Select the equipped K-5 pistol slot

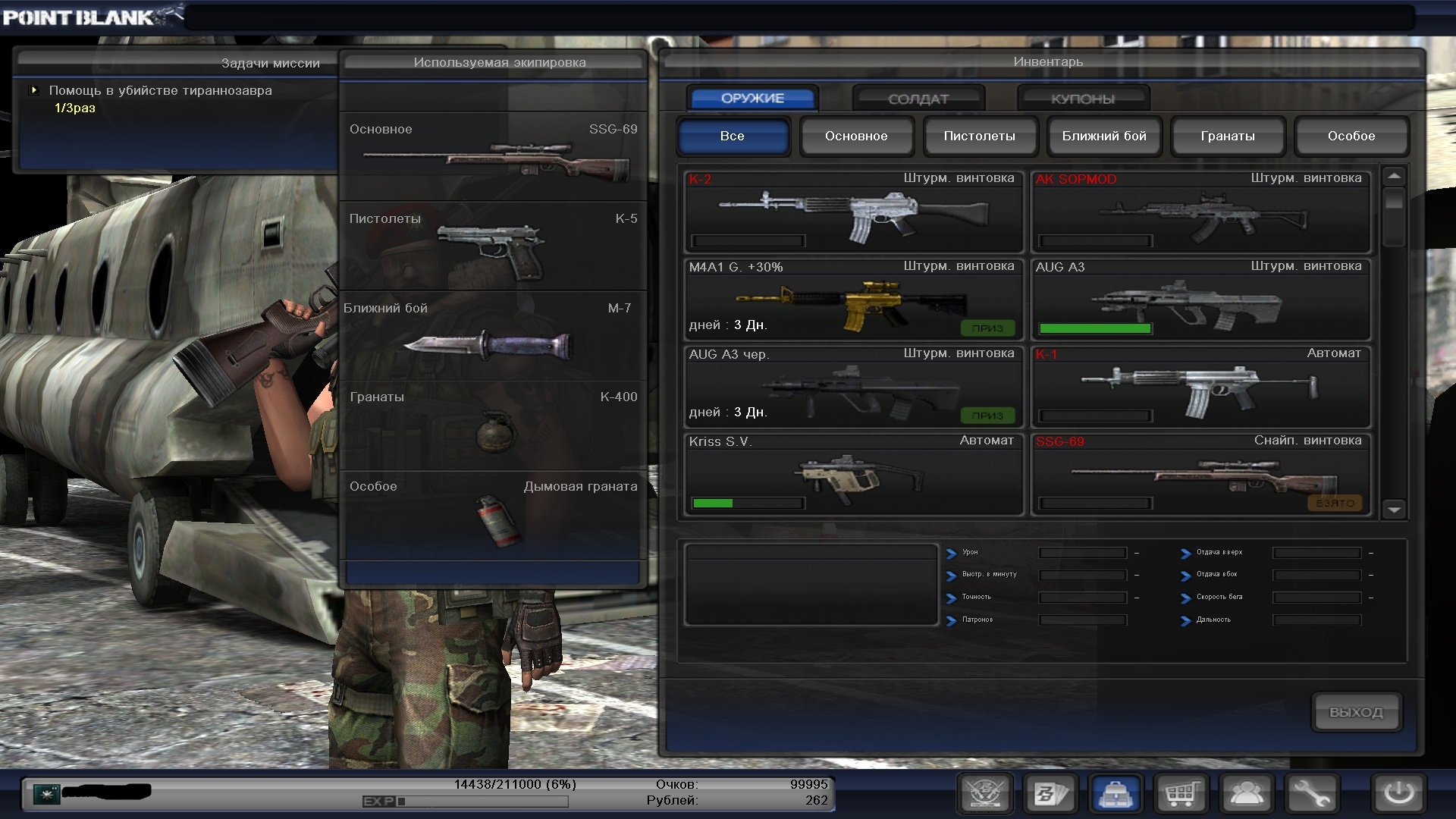[493, 246]
